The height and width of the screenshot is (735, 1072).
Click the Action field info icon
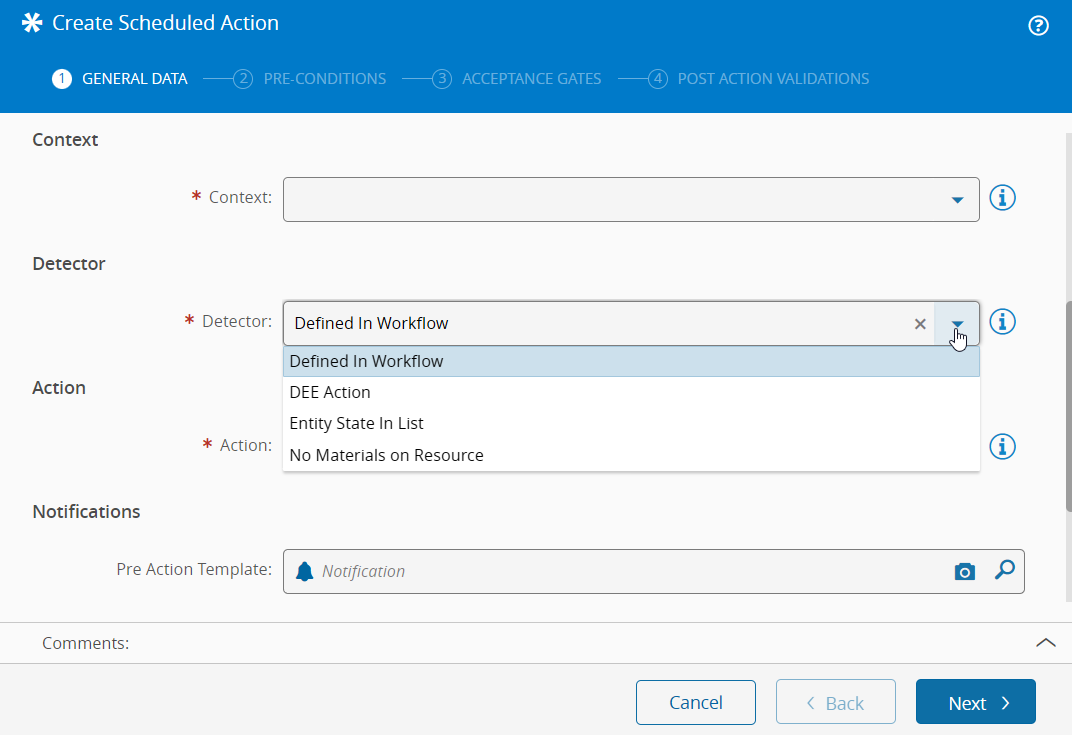pos(1002,446)
